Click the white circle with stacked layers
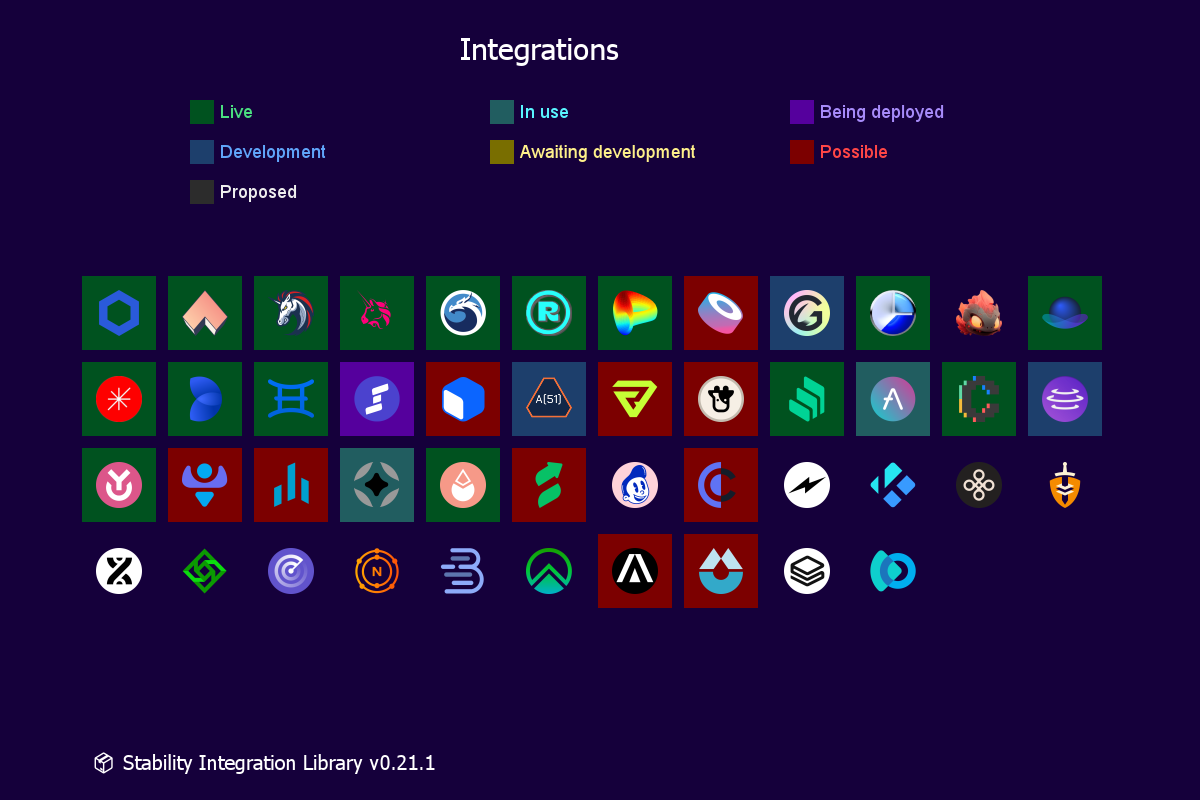The height and width of the screenshot is (800, 1200). [x=807, y=571]
